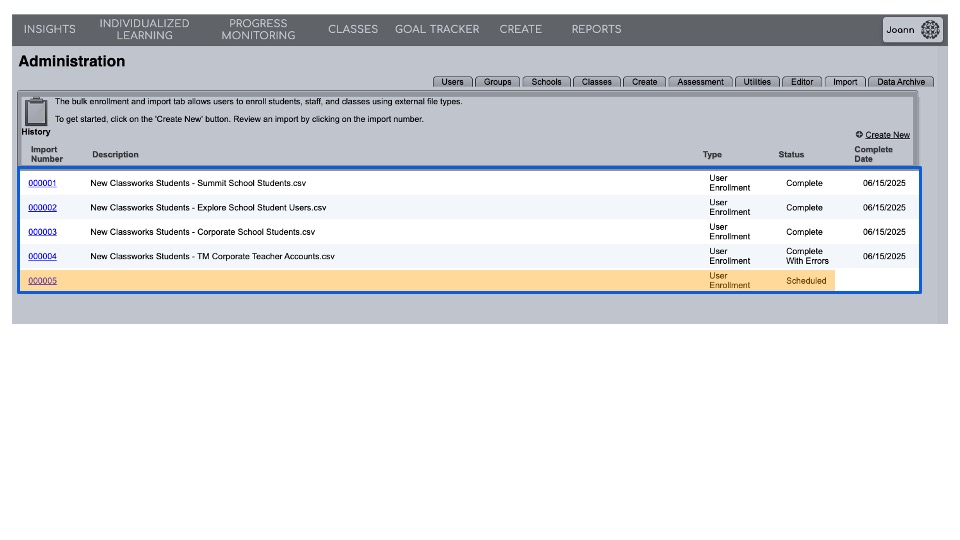
Task: Click the Joann name label
Action: click(x=900, y=29)
